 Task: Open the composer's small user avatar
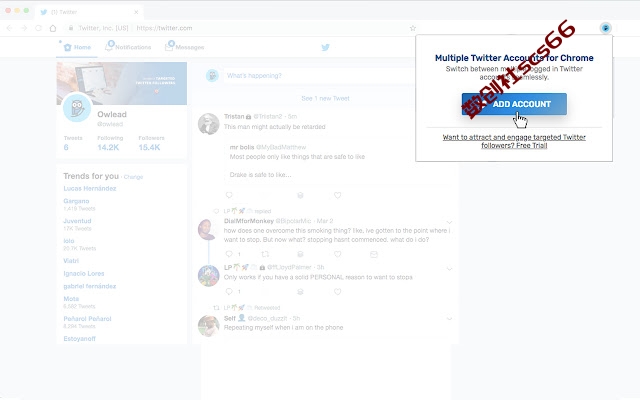coord(212,76)
